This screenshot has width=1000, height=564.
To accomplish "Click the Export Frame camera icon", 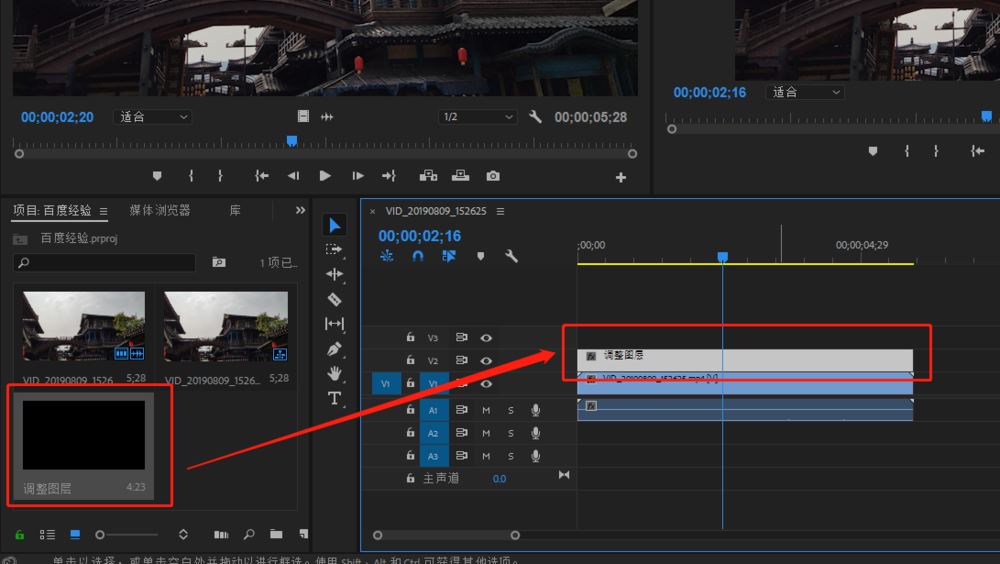I will (493, 176).
